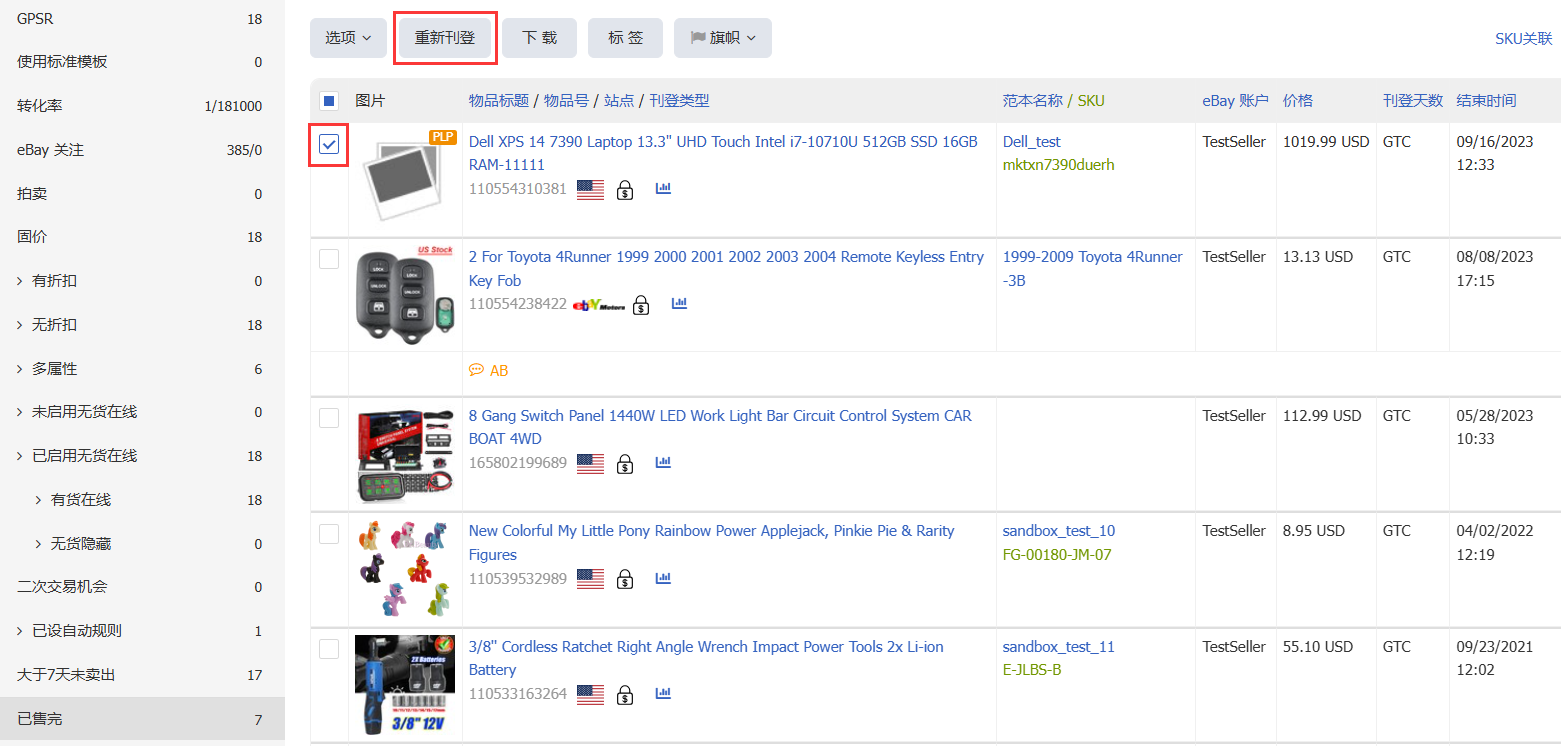The height and width of the screenshot is (746, 1561).
Task: Click the 重新刊登 button
Action: point(445,38)
